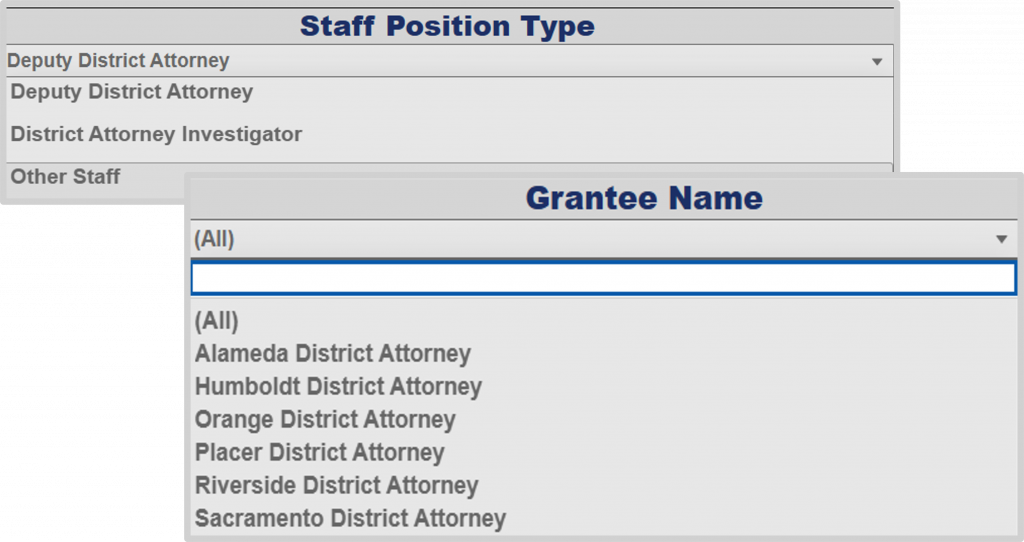Click the selected Deputy District Attorney combo box value
This screenshot has height=542, width=1024.
click(x=118, y=61)
